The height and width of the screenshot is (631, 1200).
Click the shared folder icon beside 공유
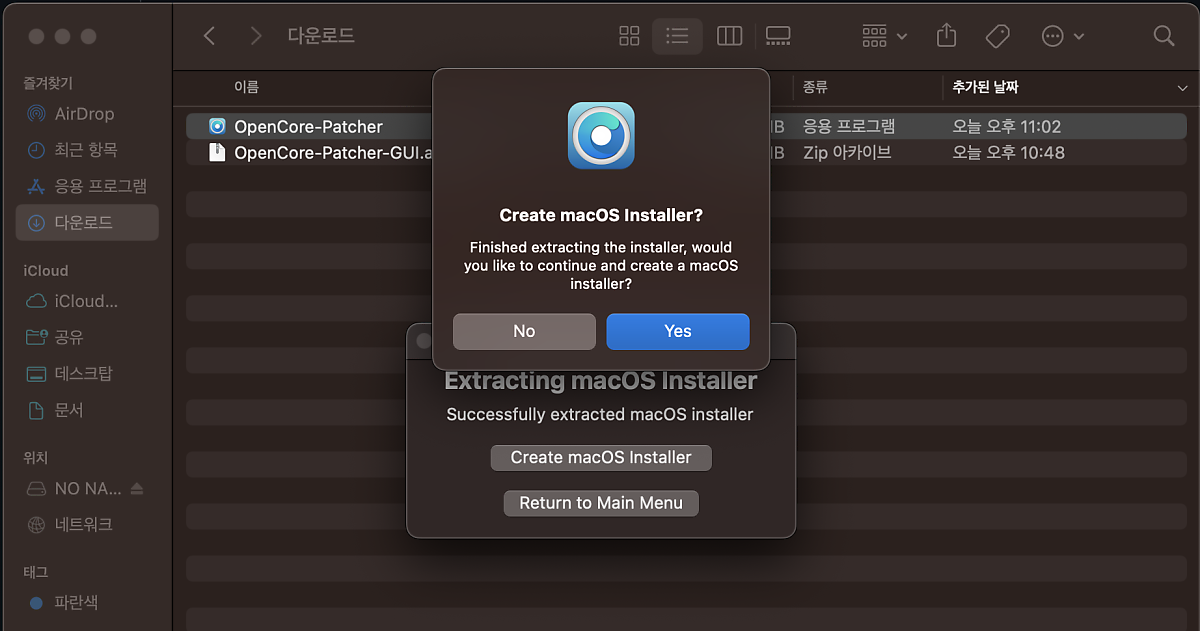pyautogui.click(x=36, y=337)
